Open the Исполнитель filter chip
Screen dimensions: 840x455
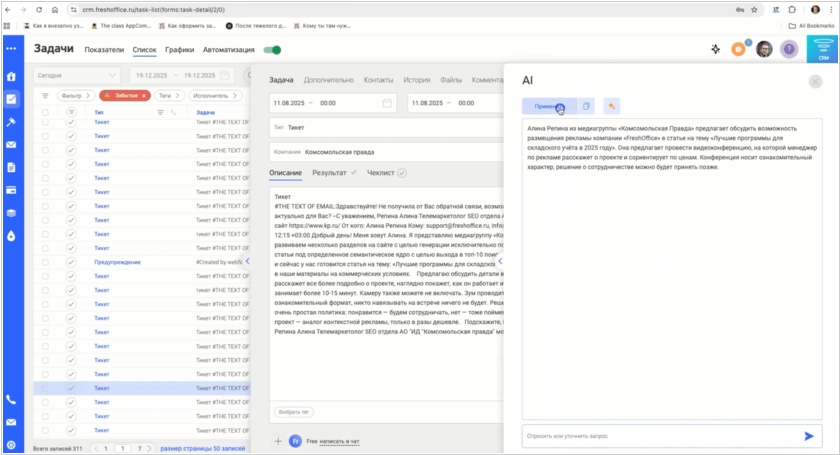(213, 95)
